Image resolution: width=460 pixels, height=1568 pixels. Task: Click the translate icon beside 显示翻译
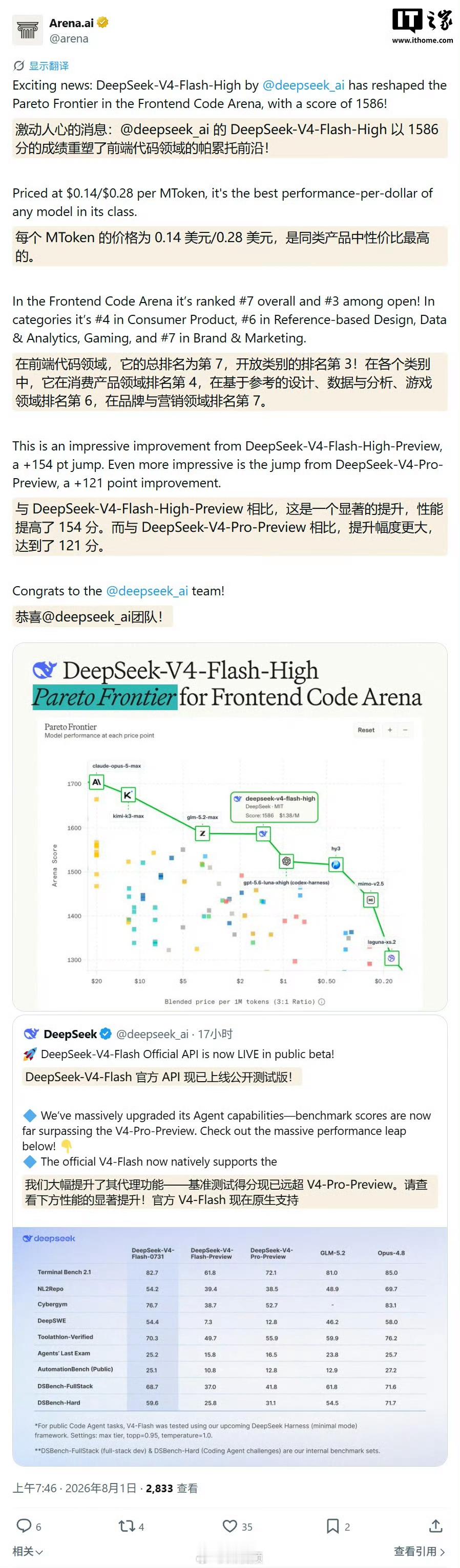pyautogui.click(x=19, y=66)
